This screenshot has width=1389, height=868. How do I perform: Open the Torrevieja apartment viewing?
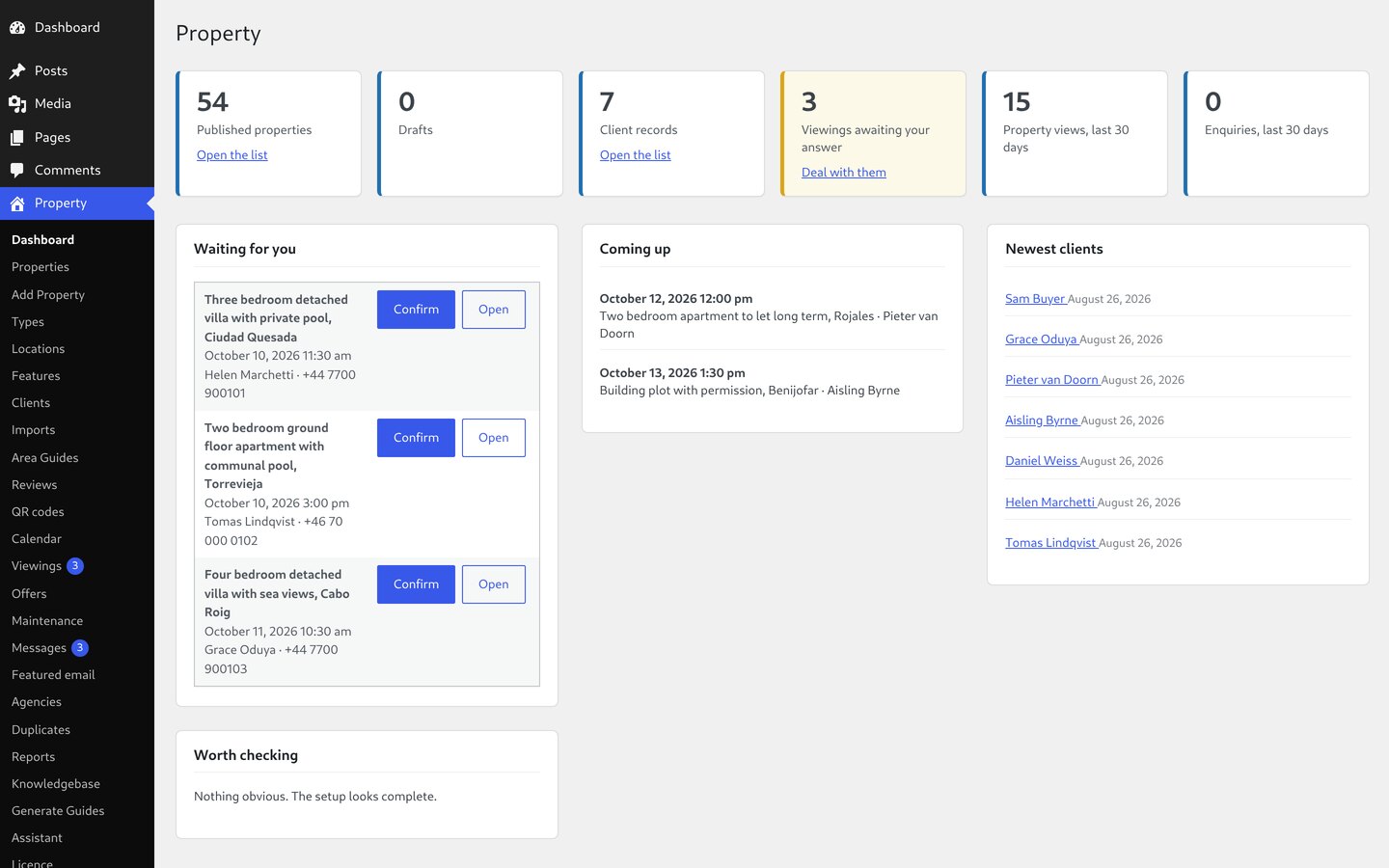pos(494,438)
